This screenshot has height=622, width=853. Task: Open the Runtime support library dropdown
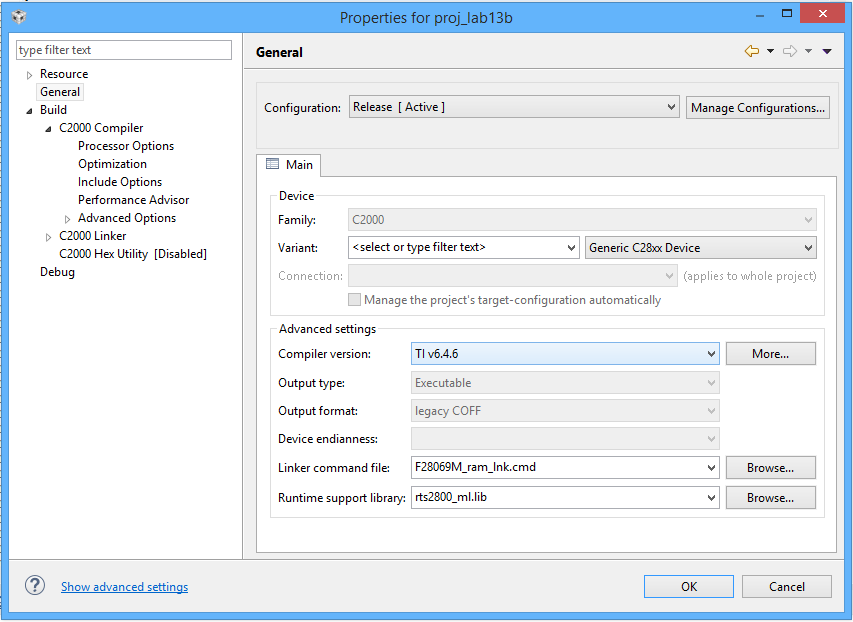tap(710, 497)
